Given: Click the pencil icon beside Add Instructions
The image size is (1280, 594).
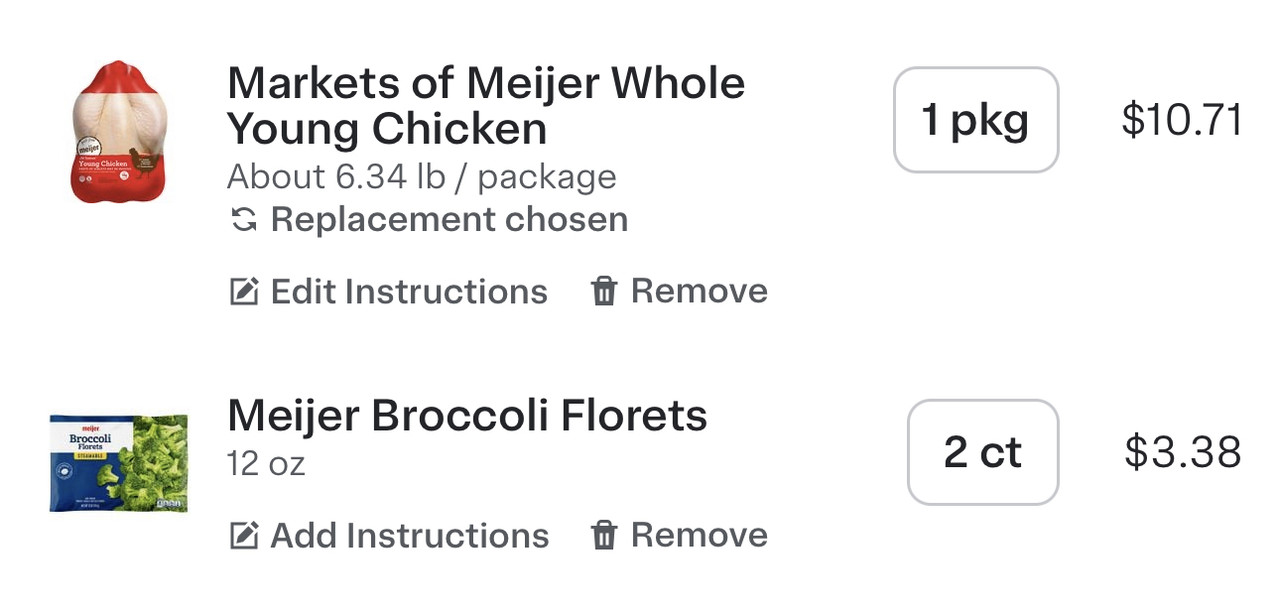Looking at the screenshot, I should [x=244, y=536].
